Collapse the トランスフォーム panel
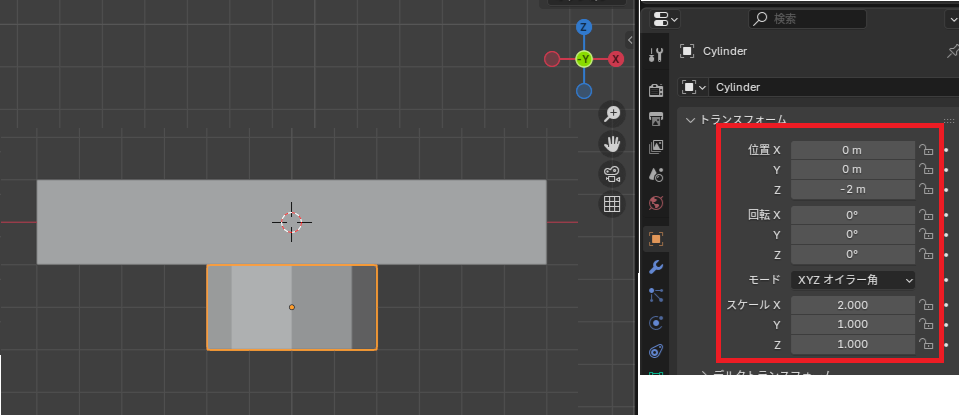Viewport: 959px width, 415px height. (x=690, y=120)
